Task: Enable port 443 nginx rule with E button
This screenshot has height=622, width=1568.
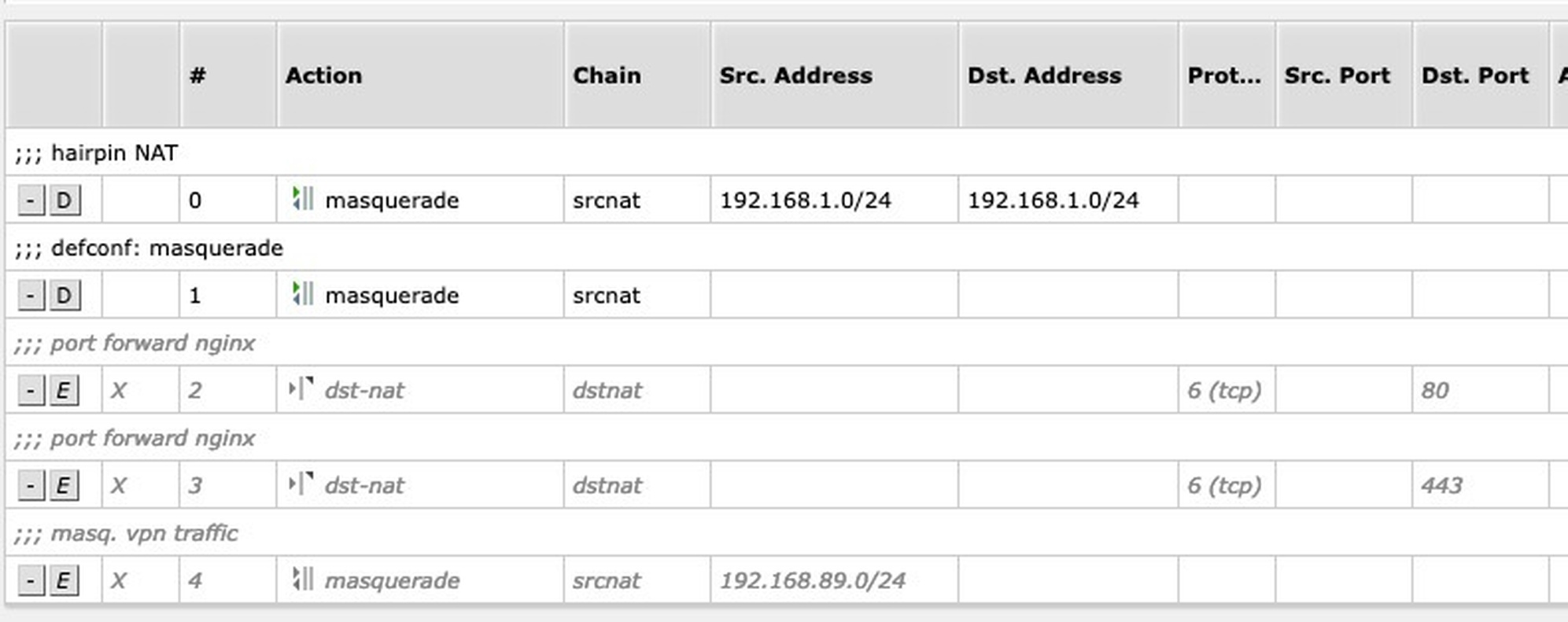Action: 64,486
